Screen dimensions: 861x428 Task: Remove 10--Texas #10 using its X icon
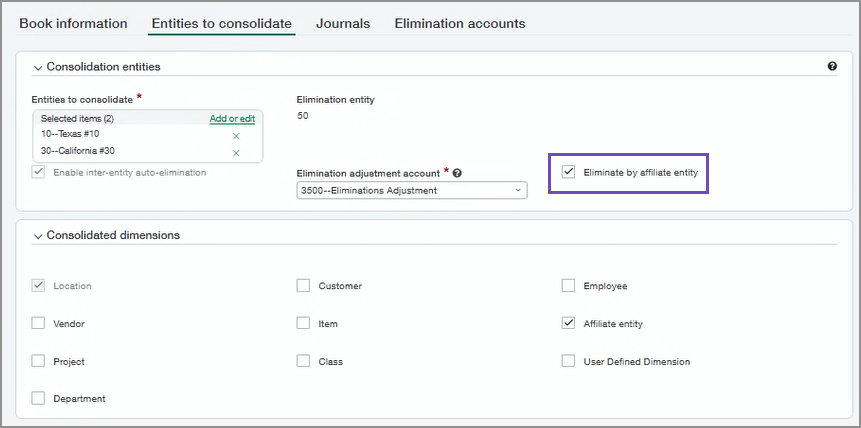click(x=236, y=135)
